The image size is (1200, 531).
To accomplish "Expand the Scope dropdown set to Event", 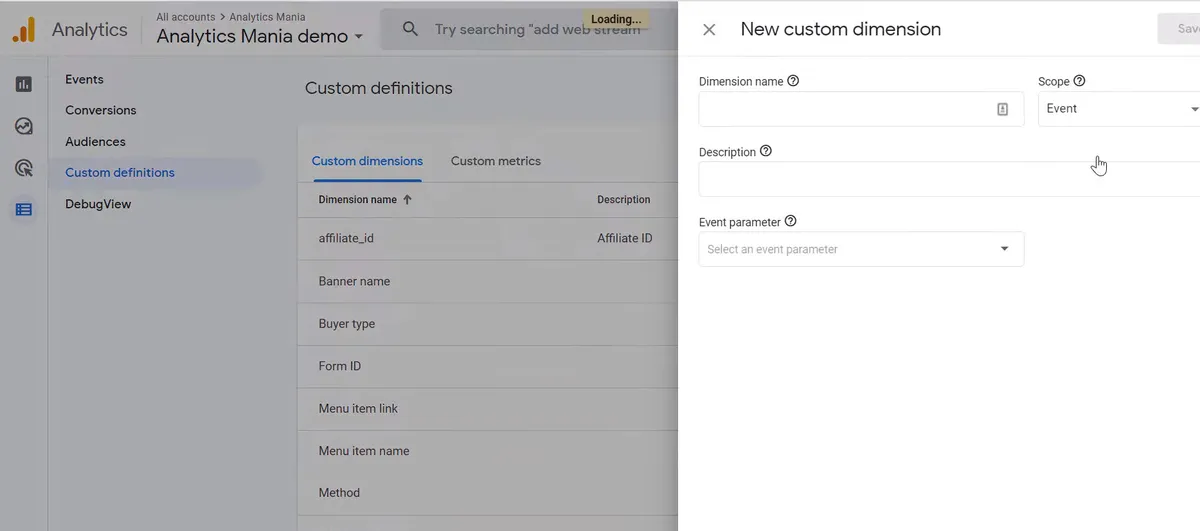I will 1120,109.
